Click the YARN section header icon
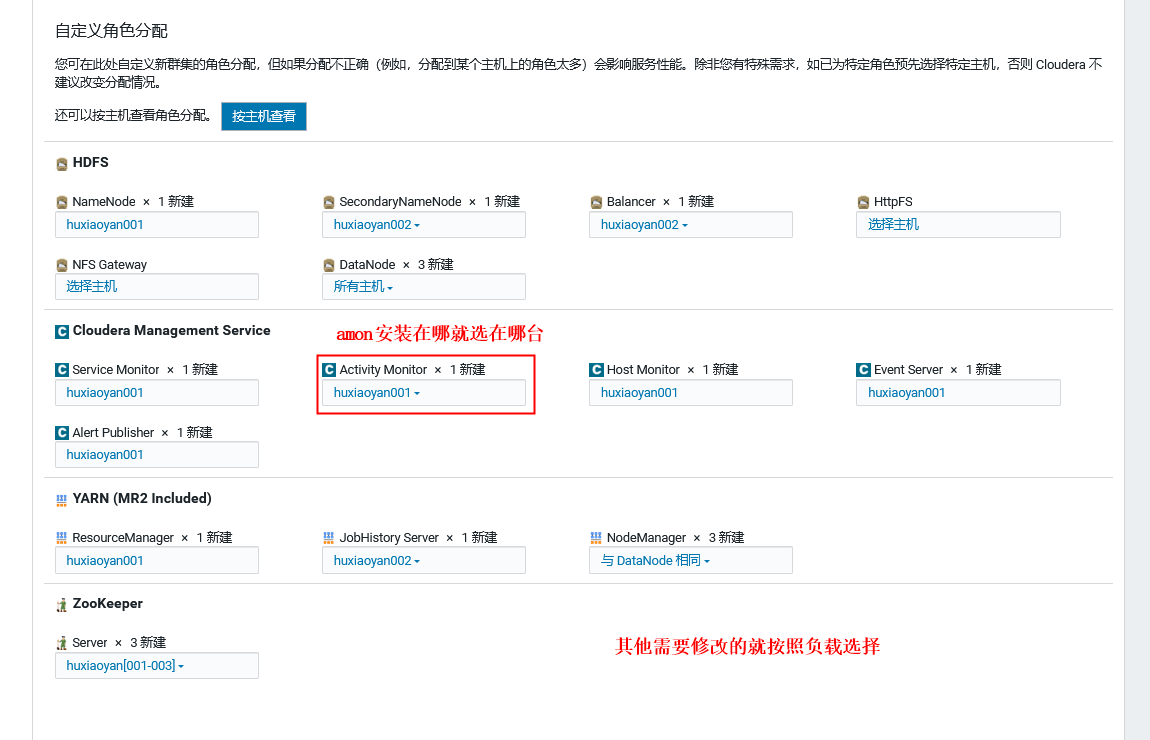This screenshot has width=1150, height=740. tap(62, 500)
